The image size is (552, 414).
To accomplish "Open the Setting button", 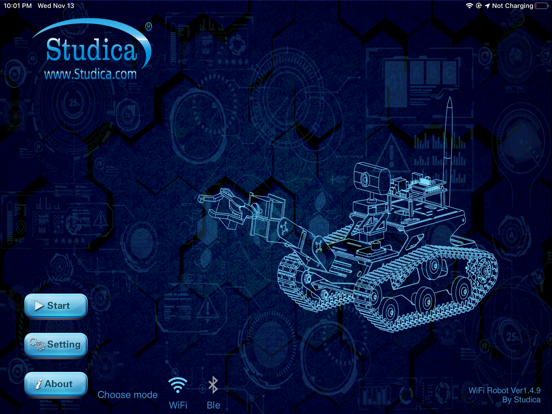I will click(56, 345).
